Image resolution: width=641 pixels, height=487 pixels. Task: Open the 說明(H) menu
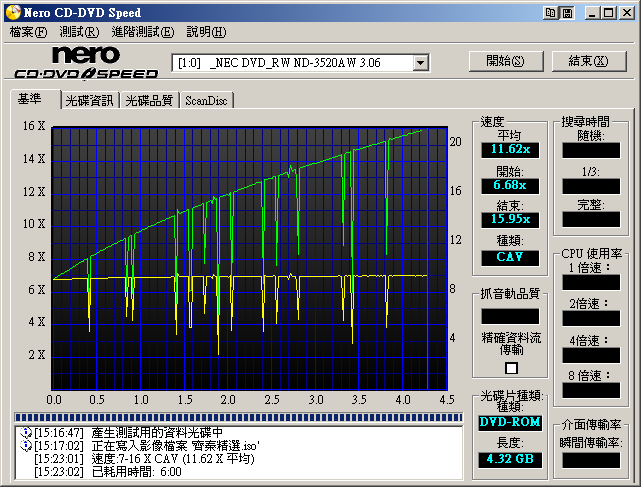click(x=206, y=32)
